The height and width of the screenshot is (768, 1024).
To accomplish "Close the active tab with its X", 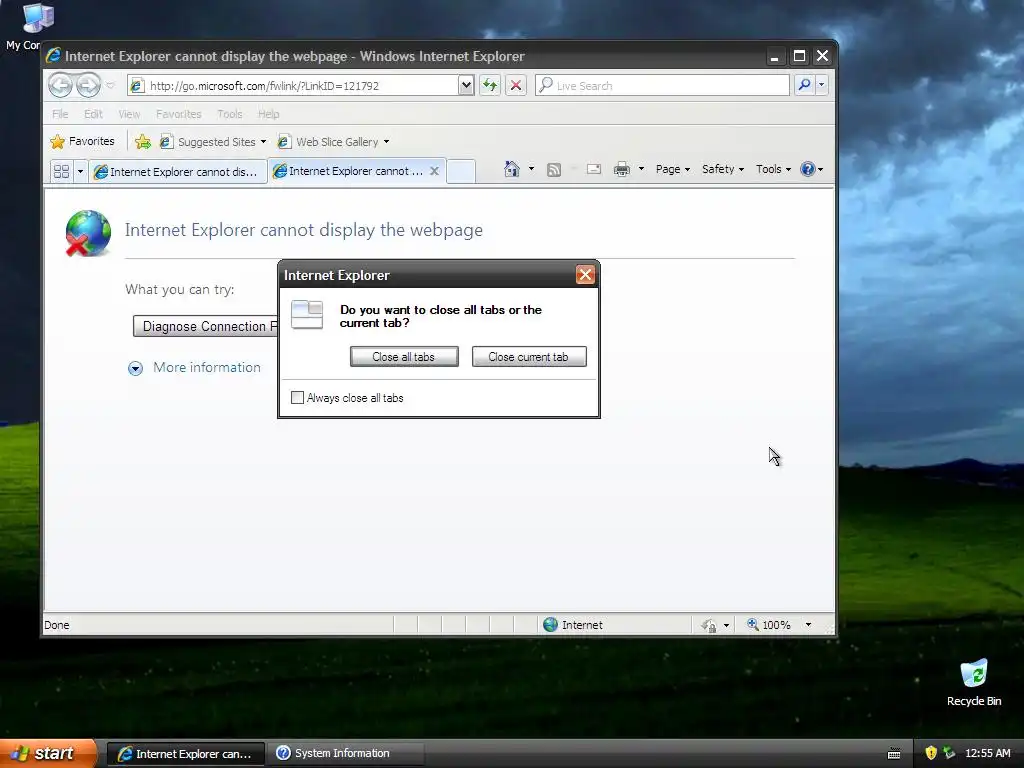I will (434, 170).
